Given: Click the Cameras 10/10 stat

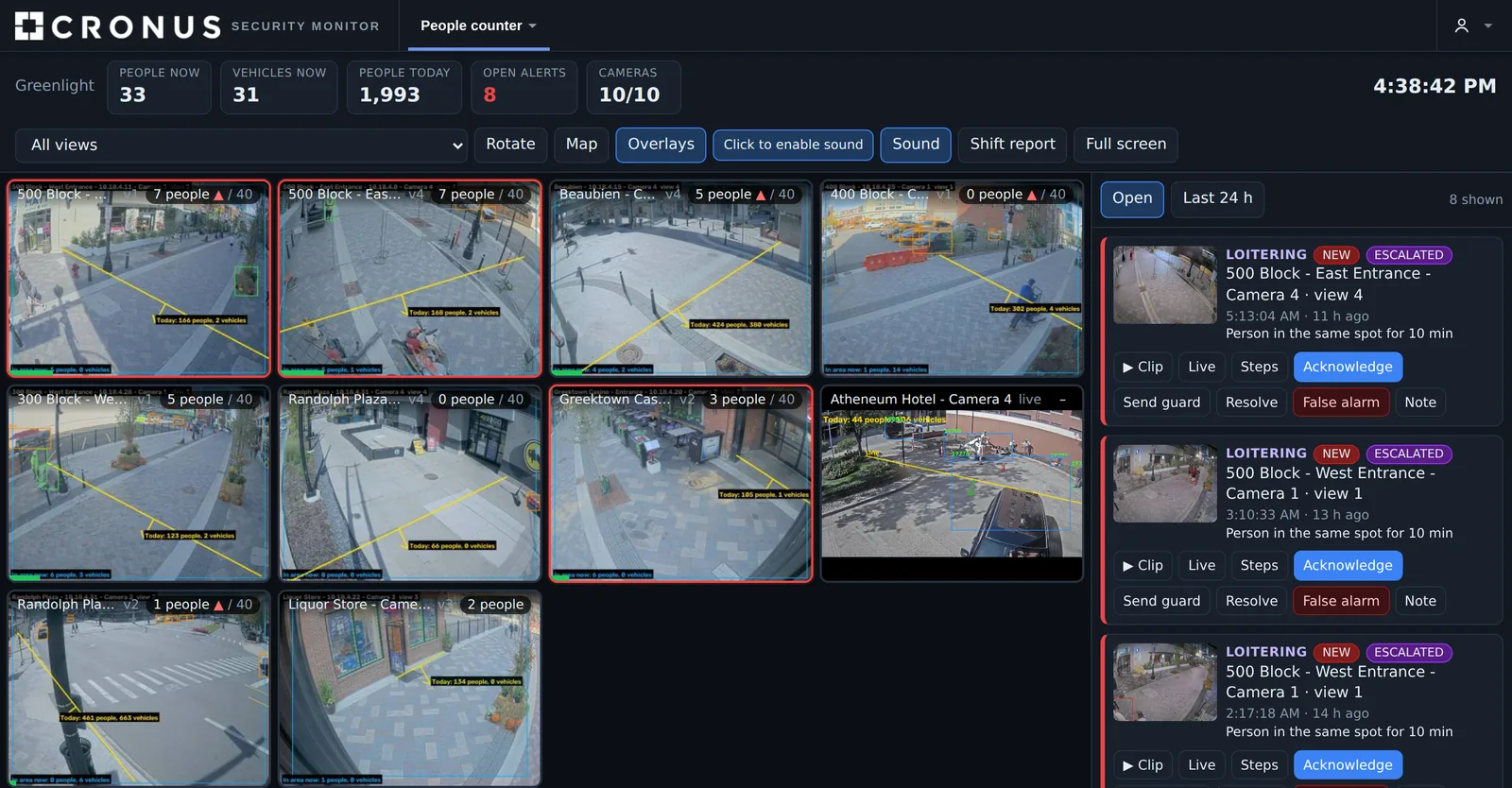Looking at the screenshot, I should coord(633,87).
